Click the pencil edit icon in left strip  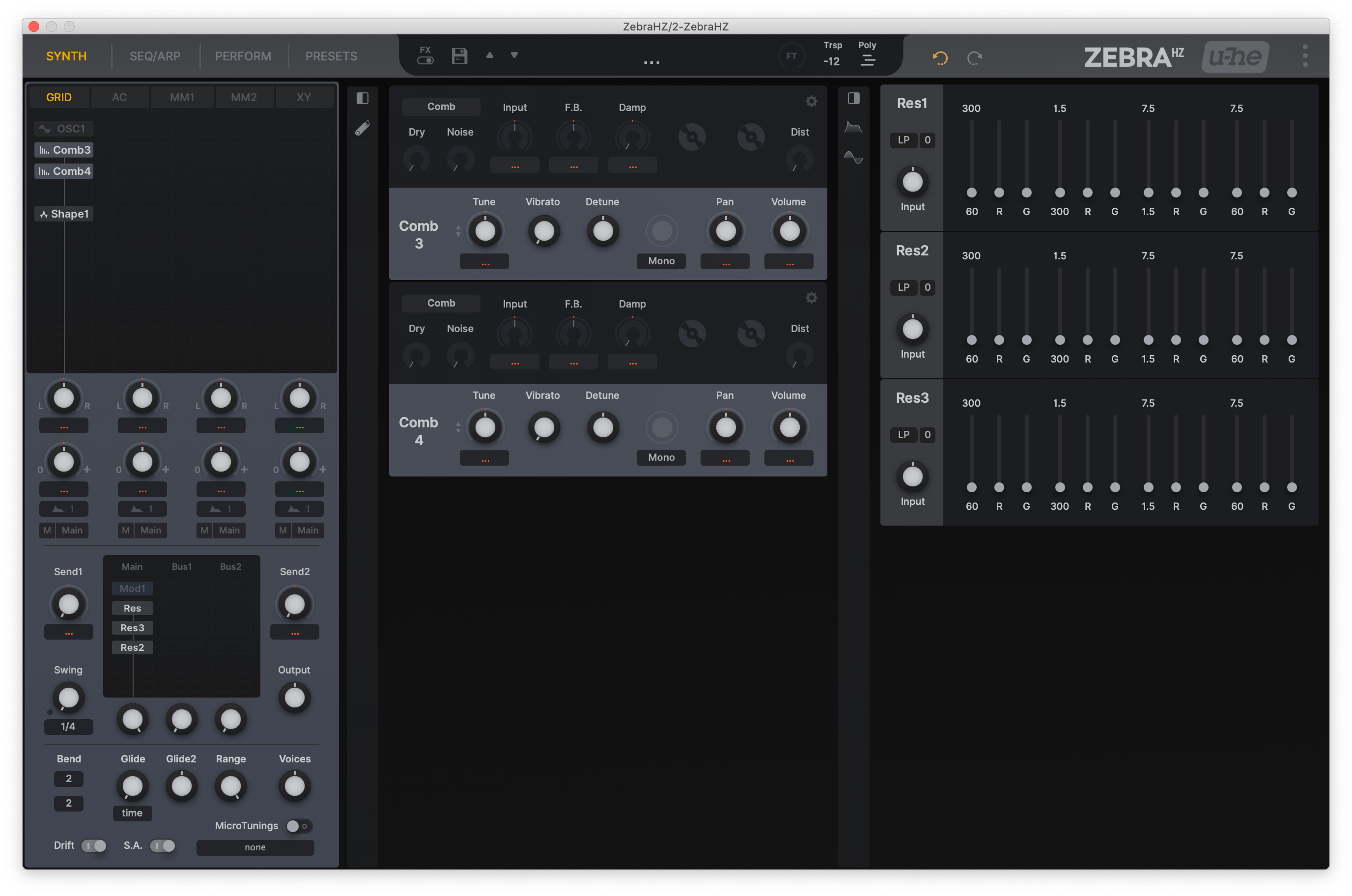click(362, 128)
